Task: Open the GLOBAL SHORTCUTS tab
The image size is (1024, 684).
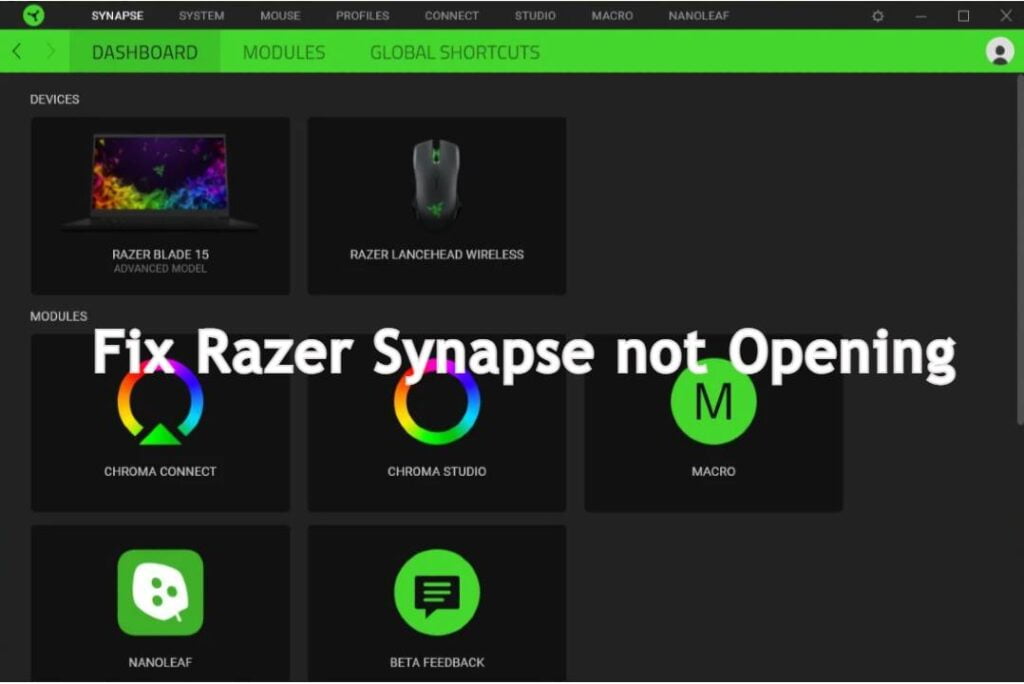Action: tap(454, 52)
